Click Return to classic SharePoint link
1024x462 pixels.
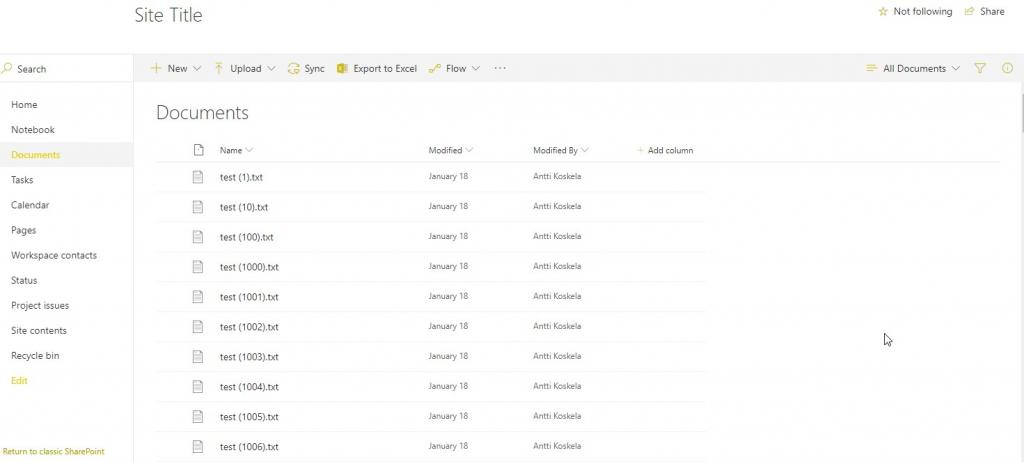53,452
